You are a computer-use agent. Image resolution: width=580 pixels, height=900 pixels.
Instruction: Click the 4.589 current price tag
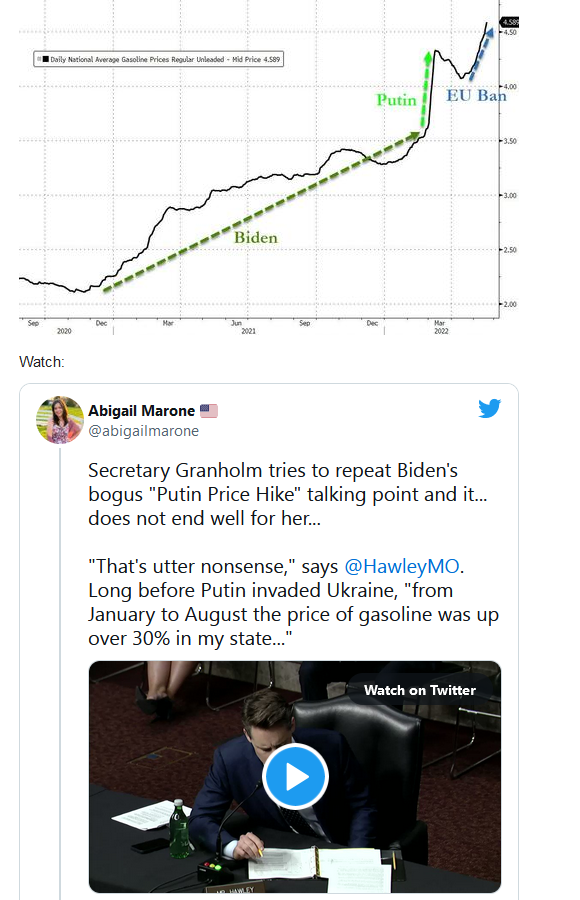(x=510, y=22)
